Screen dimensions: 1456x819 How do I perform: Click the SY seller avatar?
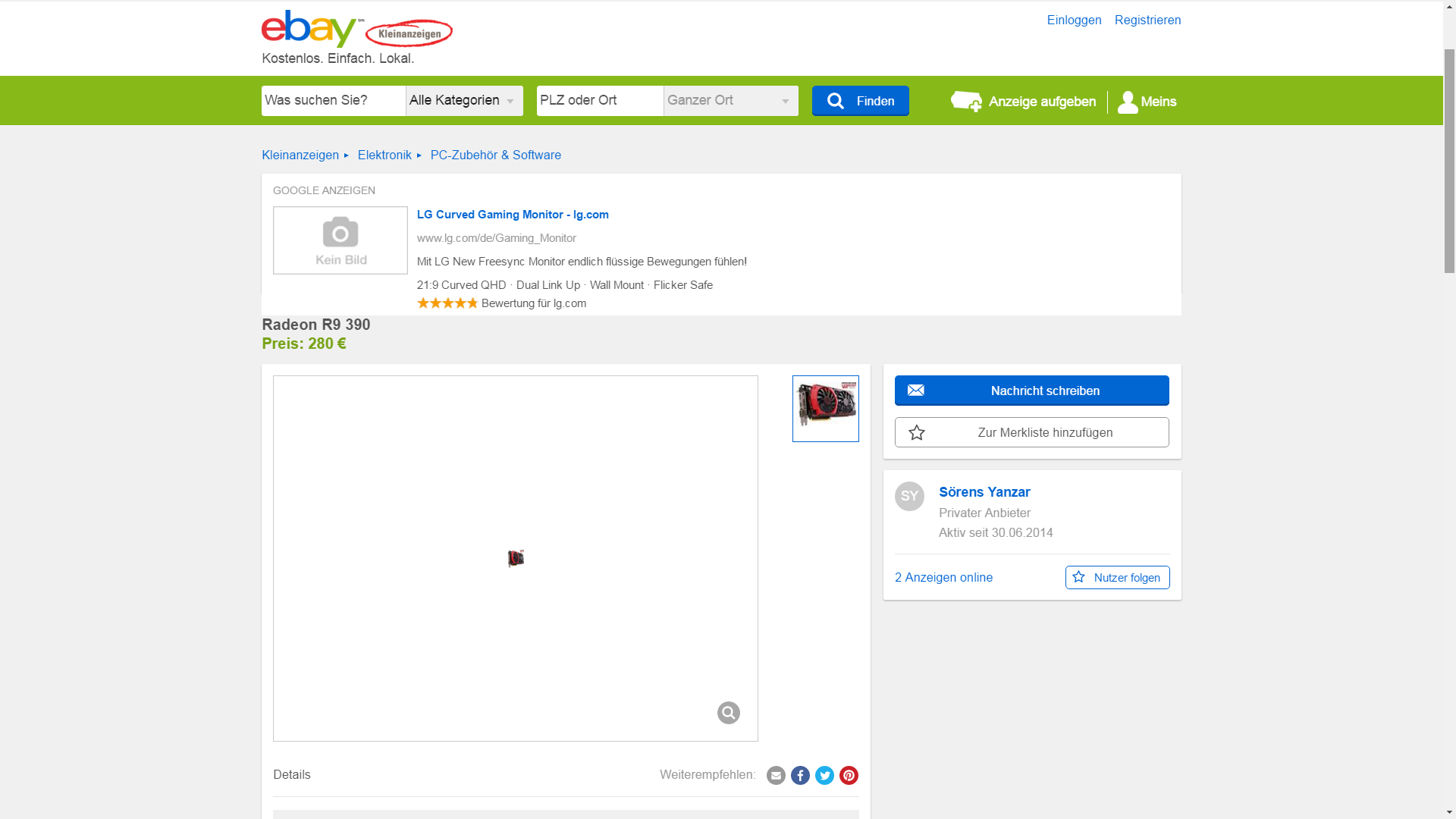pos(909,497)
